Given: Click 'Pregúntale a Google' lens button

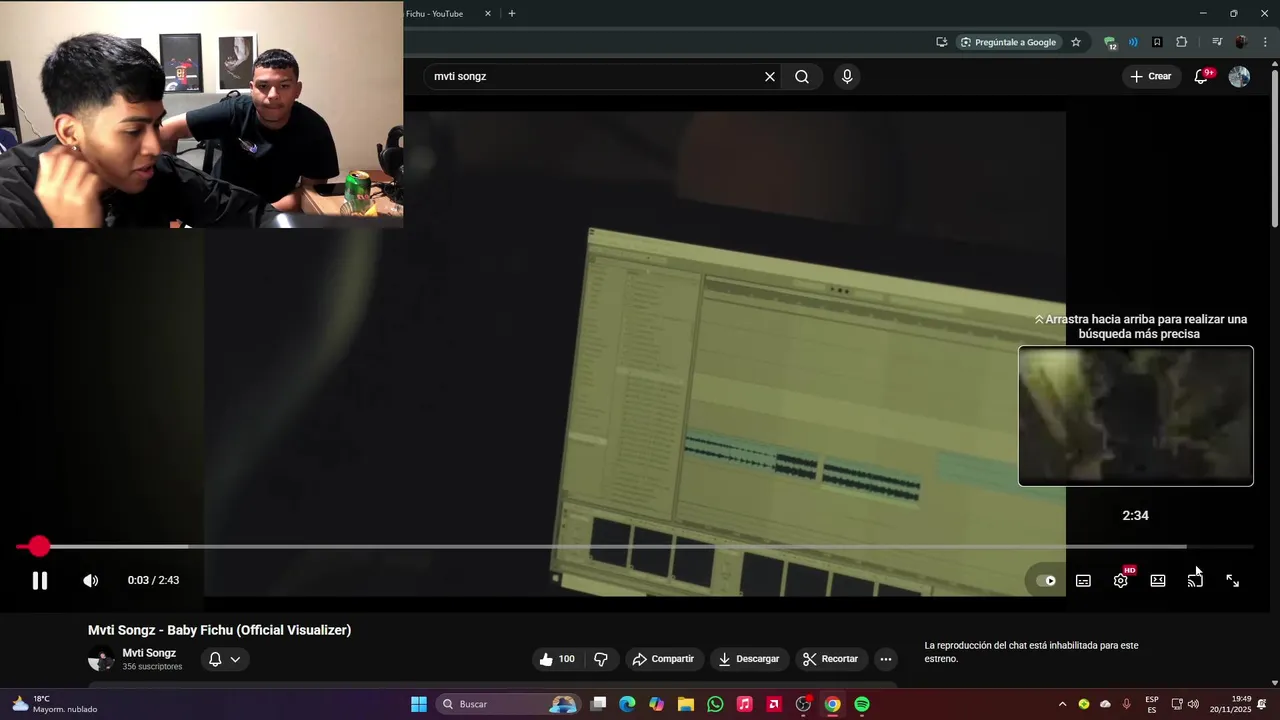Looking at the screenshot, I should tap(1008, 42).
